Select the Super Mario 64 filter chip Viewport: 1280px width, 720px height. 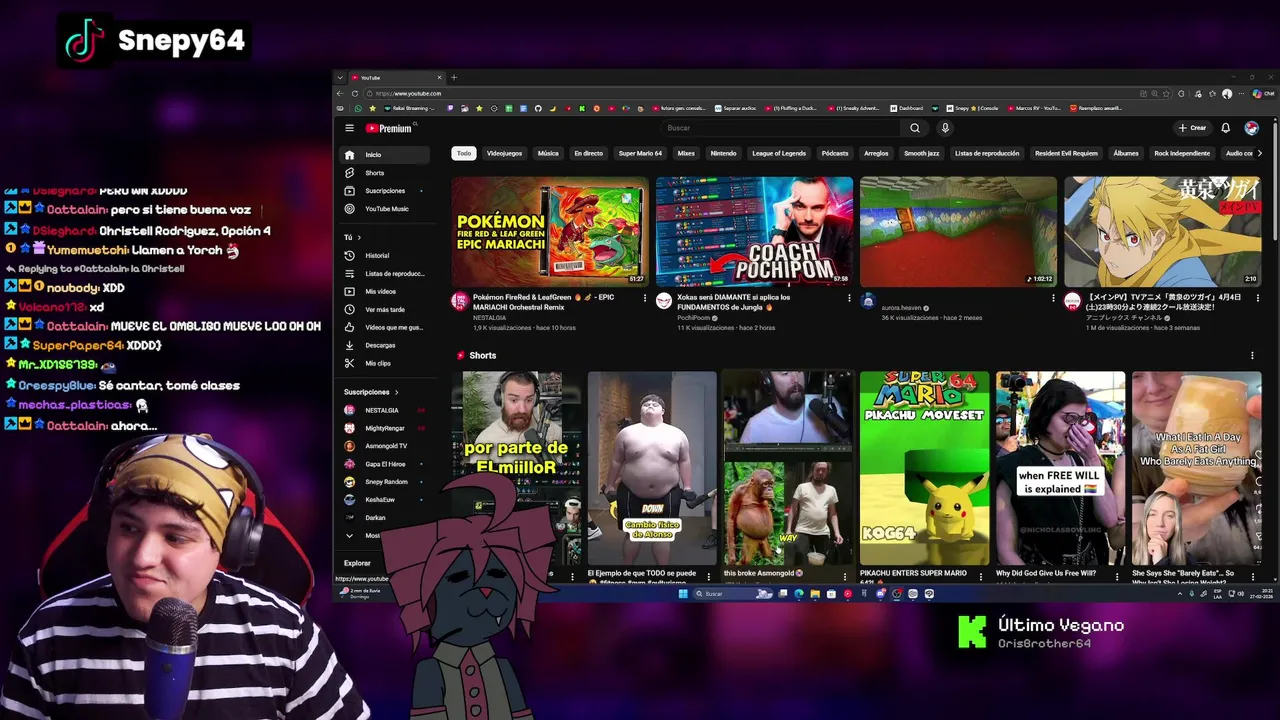point(640,154)
